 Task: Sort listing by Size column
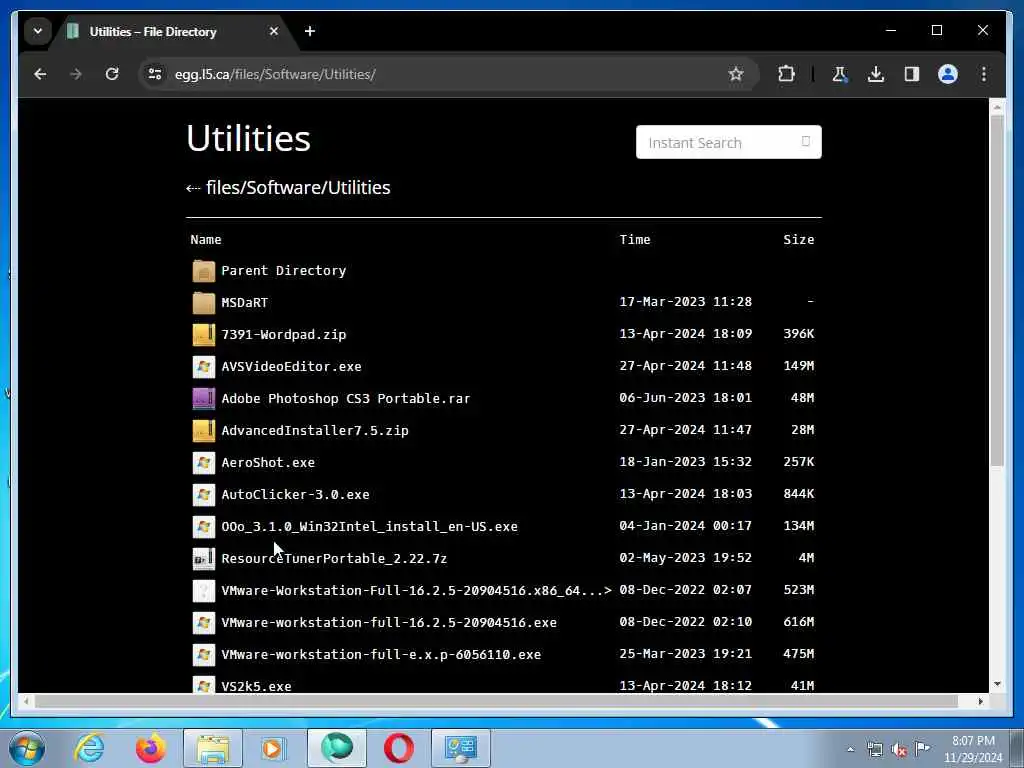(x=799, y=240)
